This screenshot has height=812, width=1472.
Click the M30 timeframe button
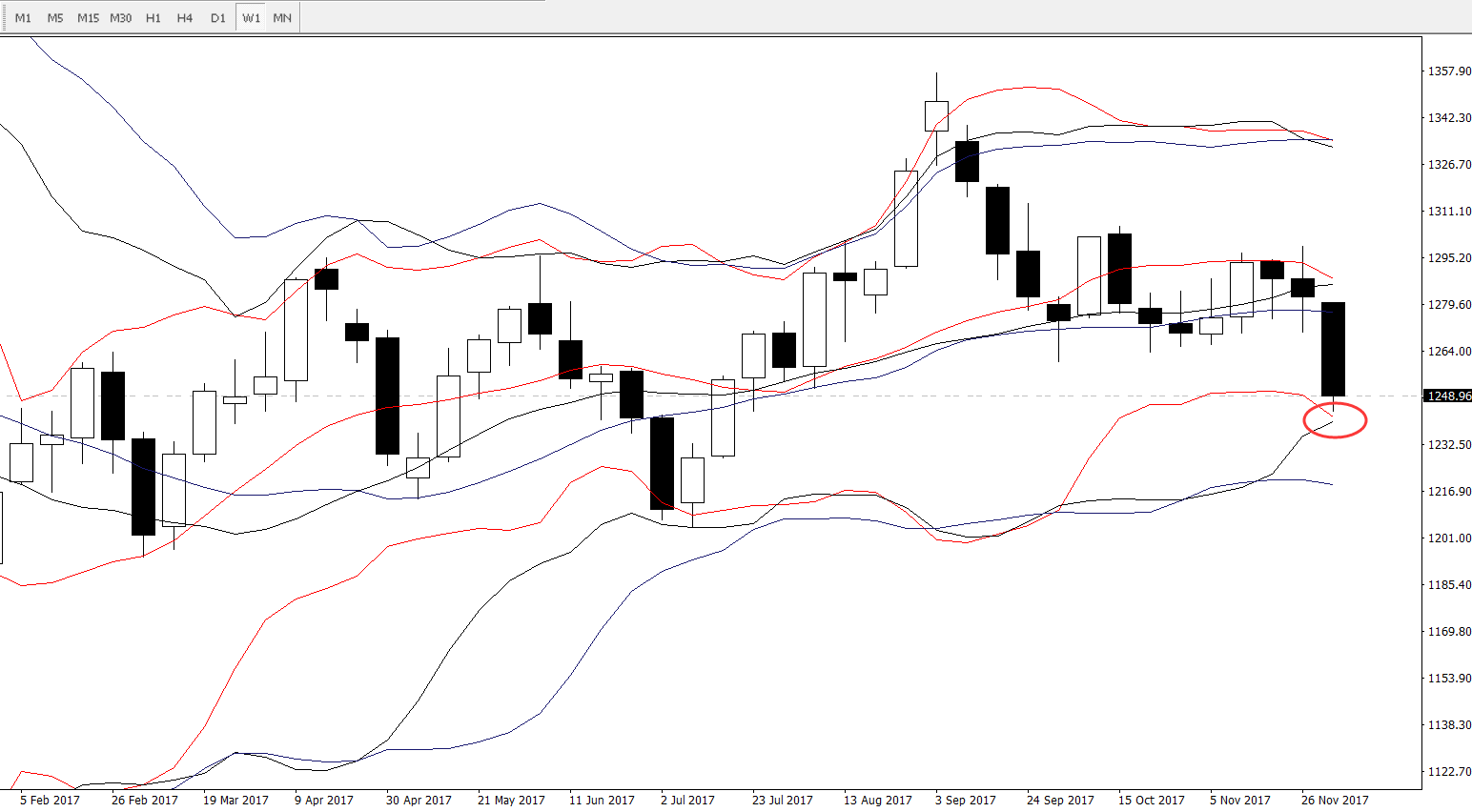[x=121, y=18]
